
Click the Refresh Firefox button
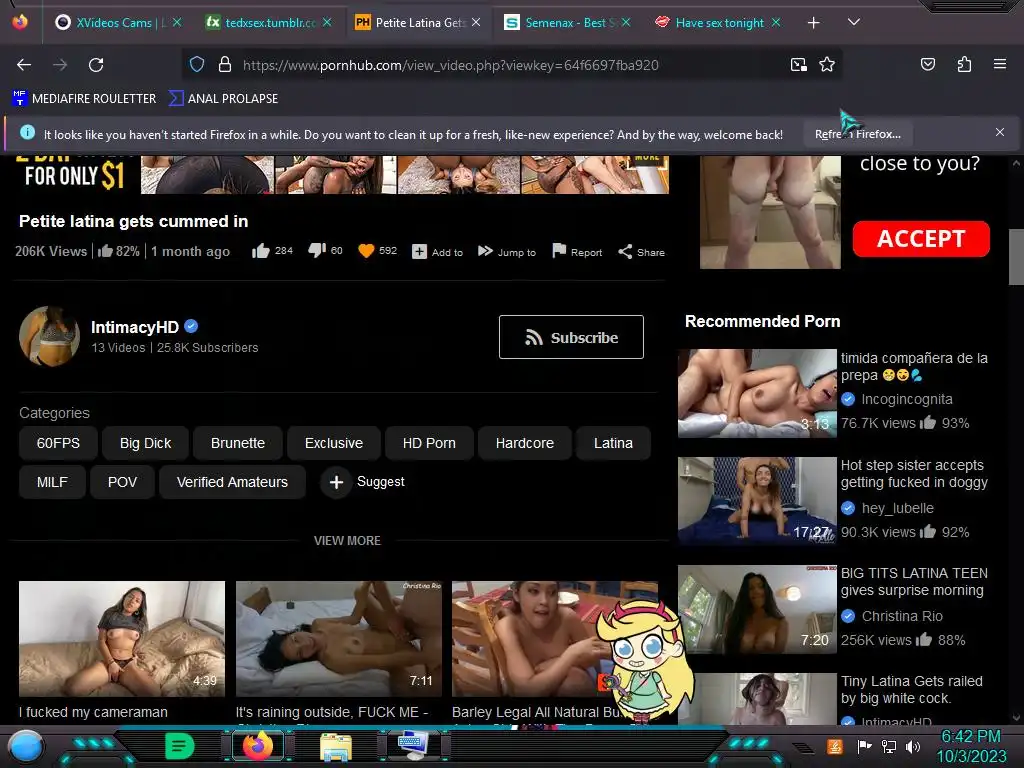click(x=858, y=135)
